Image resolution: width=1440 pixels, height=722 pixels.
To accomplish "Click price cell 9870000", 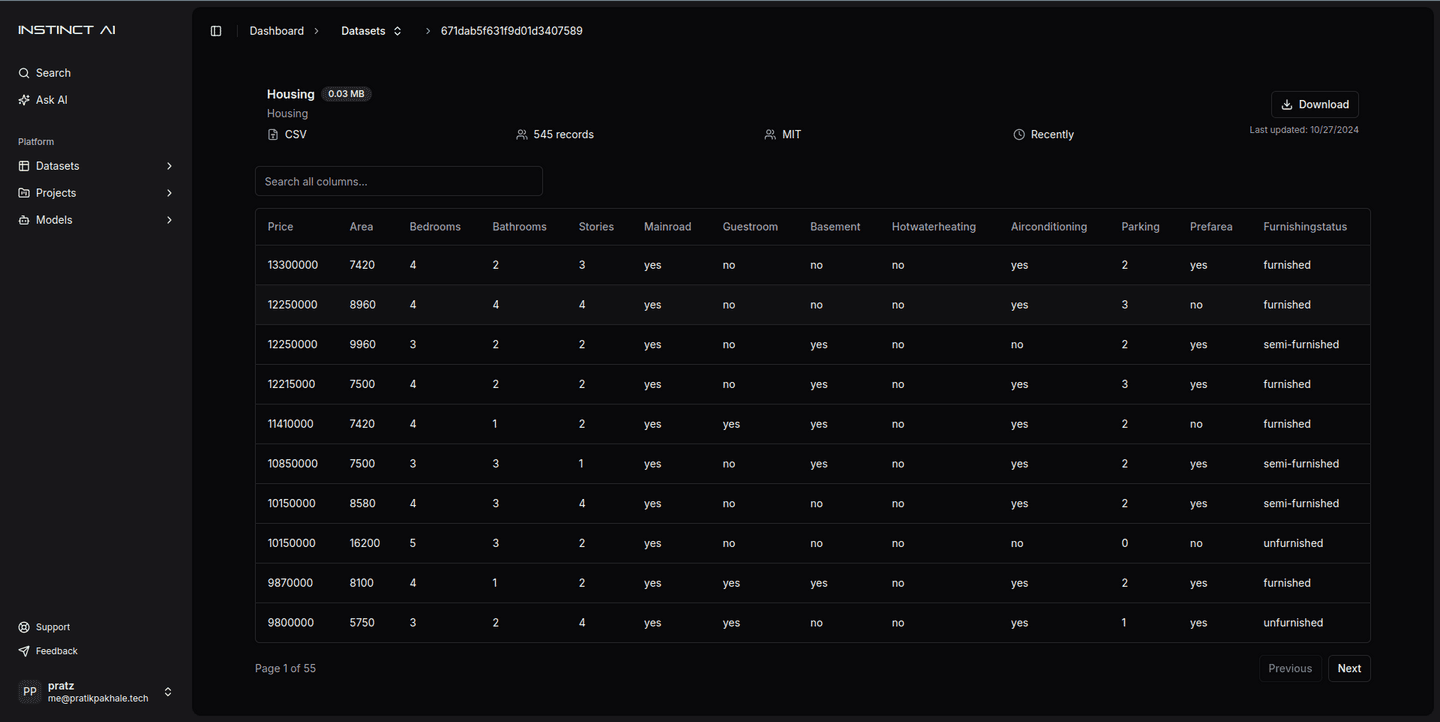I will [290, 583].
